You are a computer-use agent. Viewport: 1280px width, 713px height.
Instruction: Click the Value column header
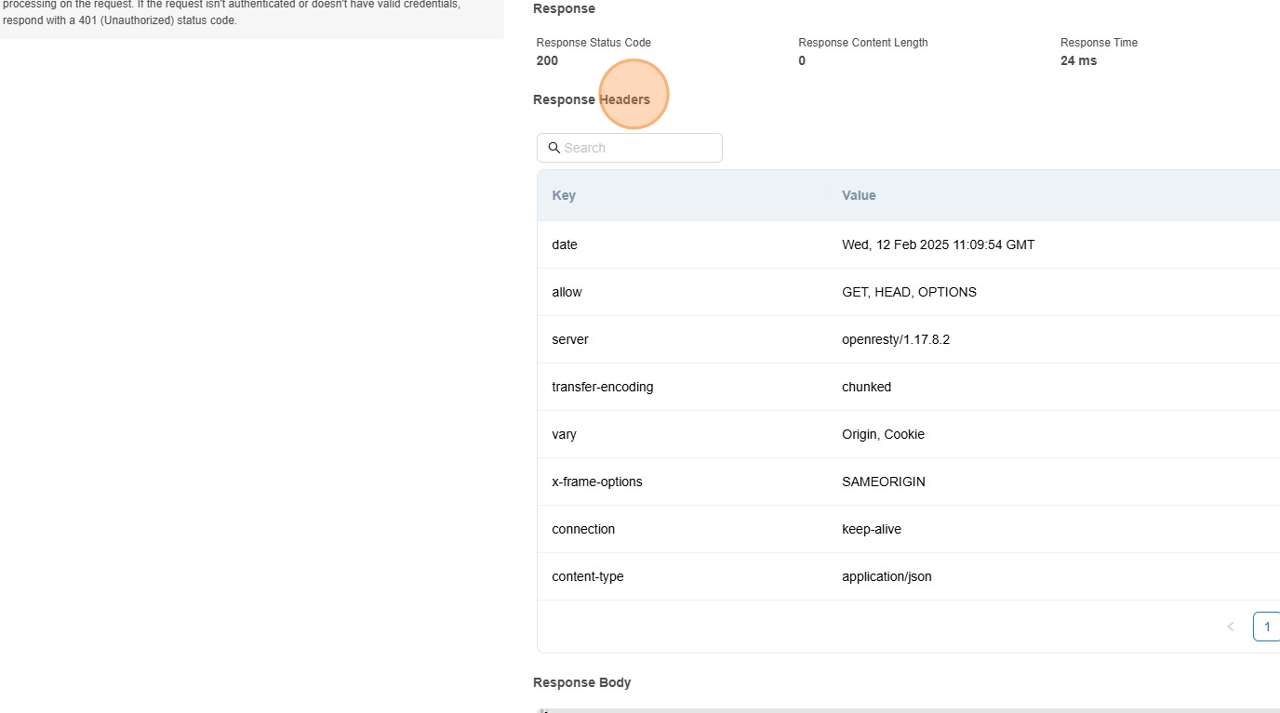click(x=859, y=196)
